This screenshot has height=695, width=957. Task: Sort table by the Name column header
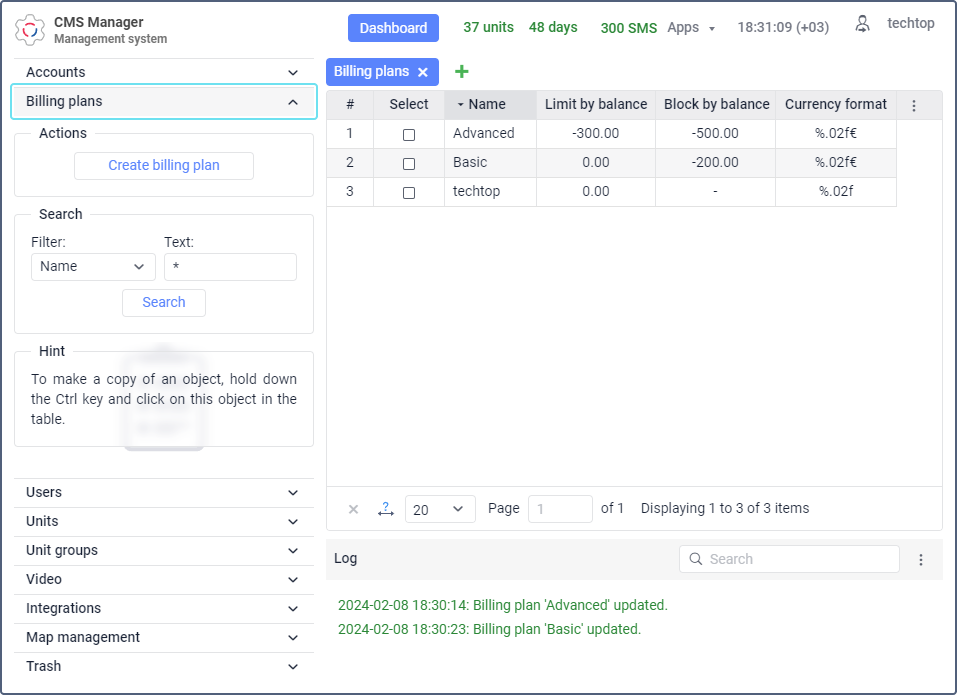487,104
